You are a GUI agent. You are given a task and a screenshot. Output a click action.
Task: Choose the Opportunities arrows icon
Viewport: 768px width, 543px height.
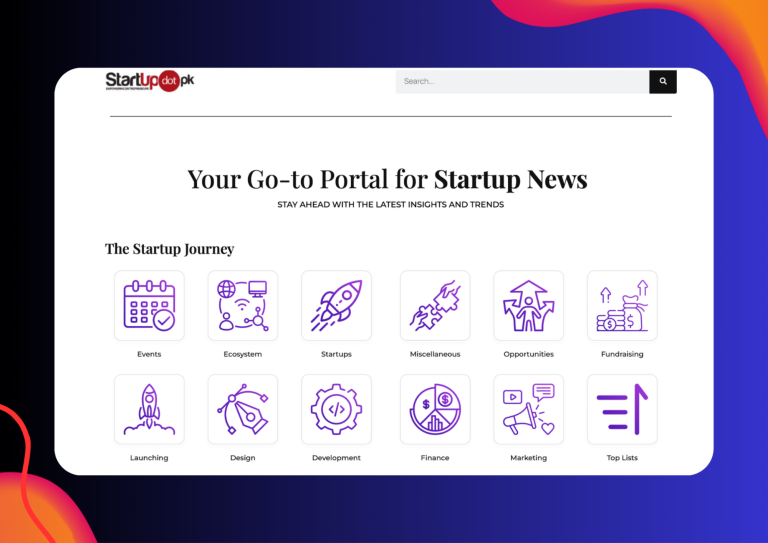coord(528,306)
